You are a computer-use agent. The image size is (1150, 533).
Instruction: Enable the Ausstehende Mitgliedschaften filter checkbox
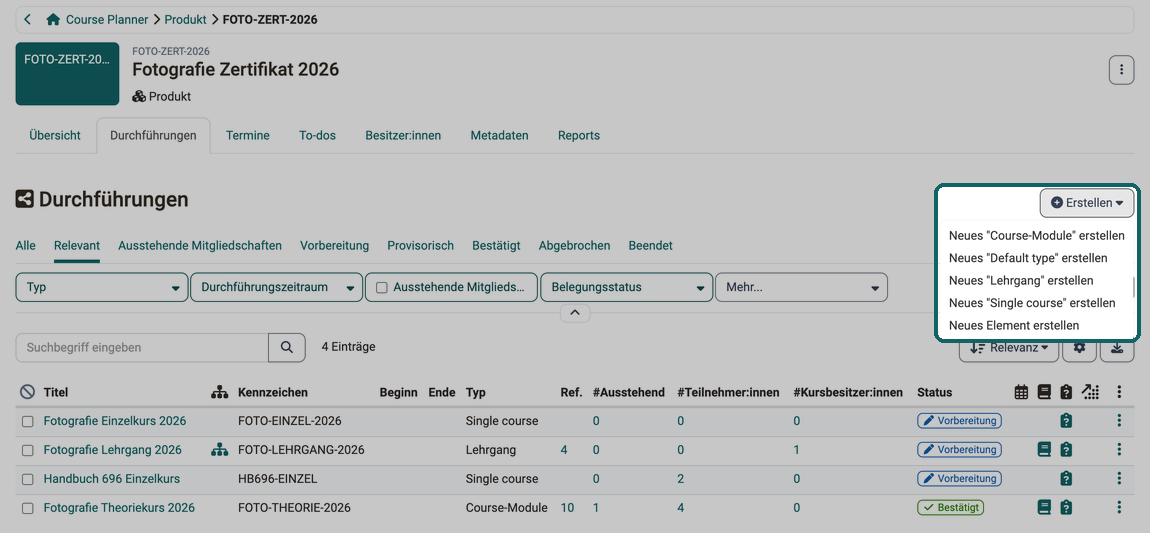382,287
